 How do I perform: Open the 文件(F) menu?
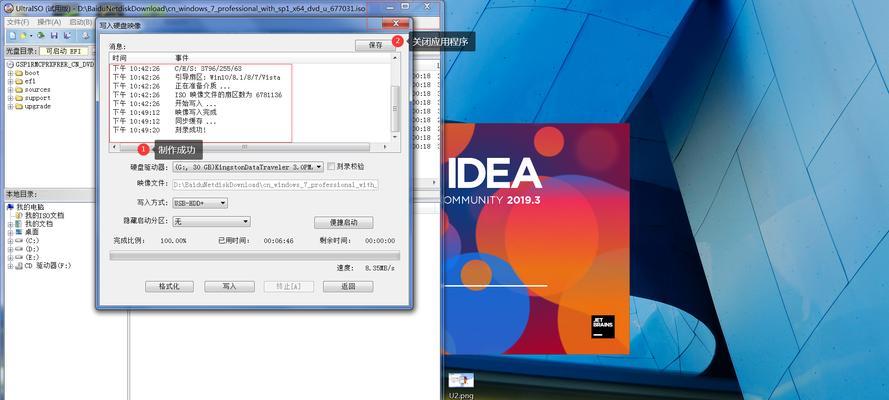pos(18,22)
